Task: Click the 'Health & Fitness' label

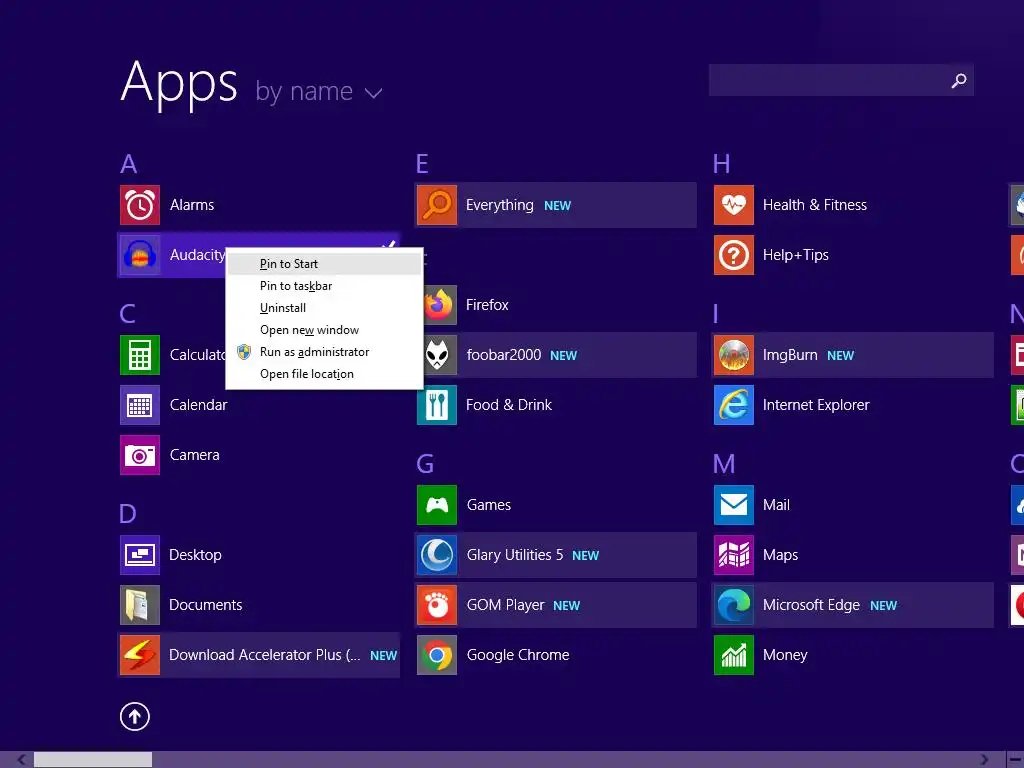Action: [815, 205]
